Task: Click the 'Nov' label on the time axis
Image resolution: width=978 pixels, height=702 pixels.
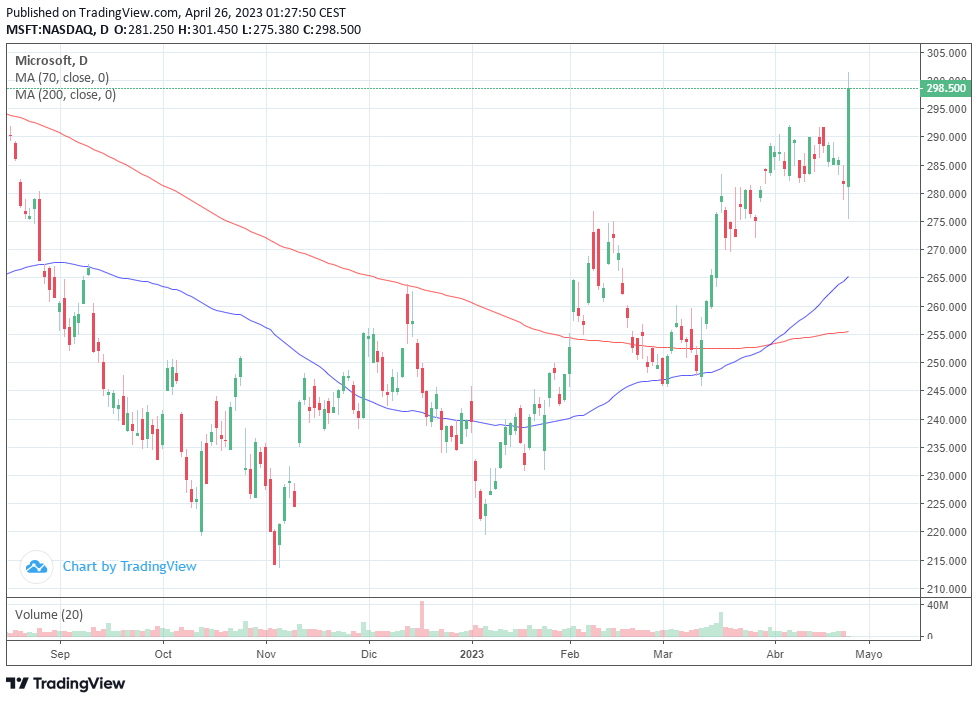Action: (266, 654)
